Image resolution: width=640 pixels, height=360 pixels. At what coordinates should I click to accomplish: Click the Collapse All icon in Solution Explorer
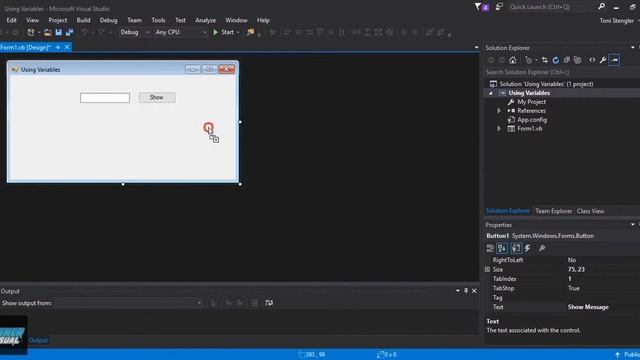567,60
